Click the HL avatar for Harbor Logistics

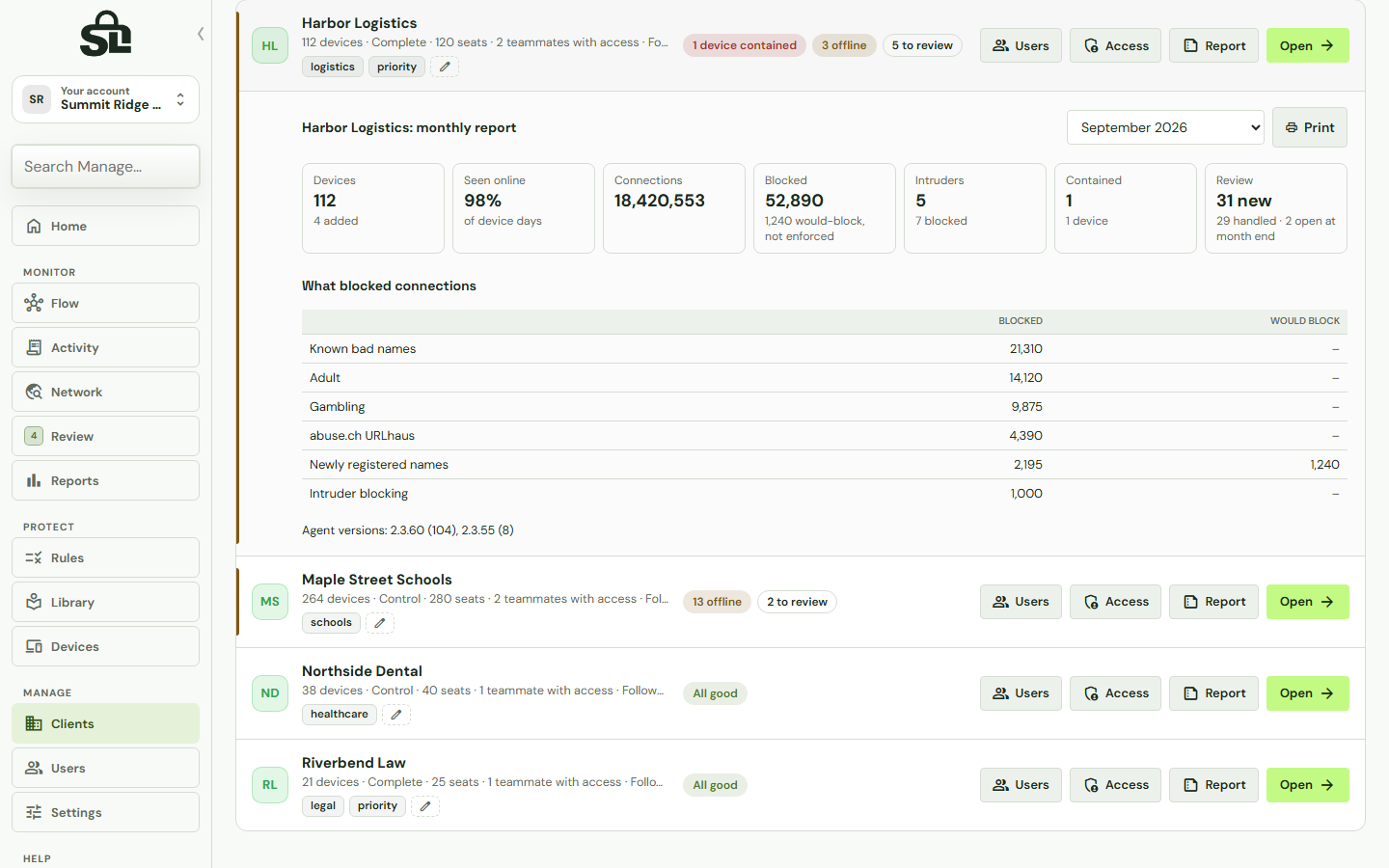270,45
